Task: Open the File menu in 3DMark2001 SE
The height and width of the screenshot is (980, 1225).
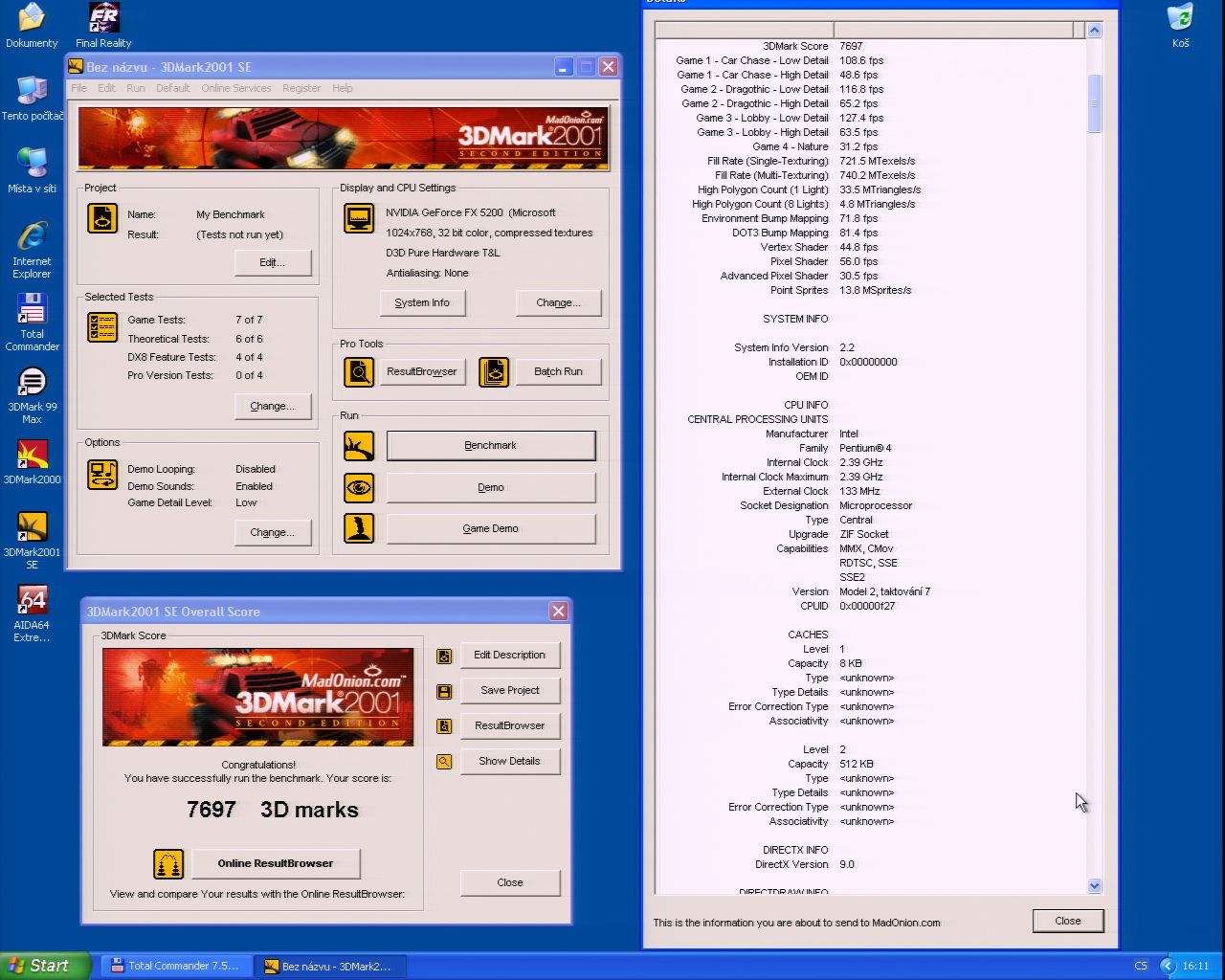Action: (79, 88)
